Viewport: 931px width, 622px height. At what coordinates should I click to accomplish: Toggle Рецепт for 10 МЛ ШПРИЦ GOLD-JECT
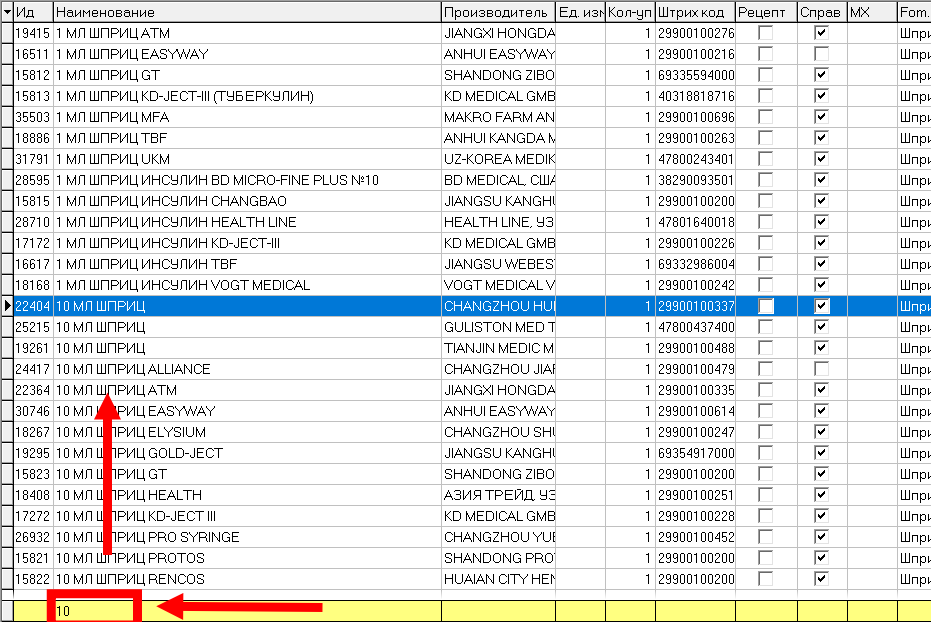tap(766, 453)
